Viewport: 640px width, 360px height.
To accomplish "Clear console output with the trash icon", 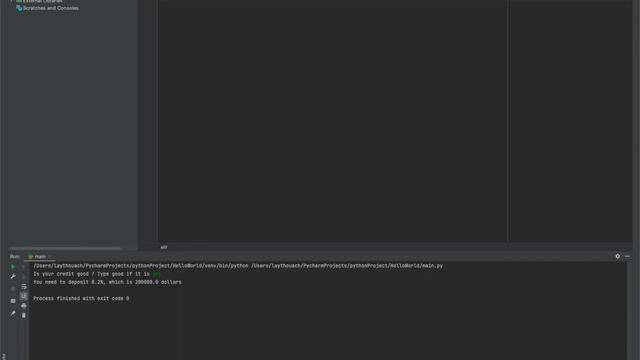I will click(x=24, y=316).
